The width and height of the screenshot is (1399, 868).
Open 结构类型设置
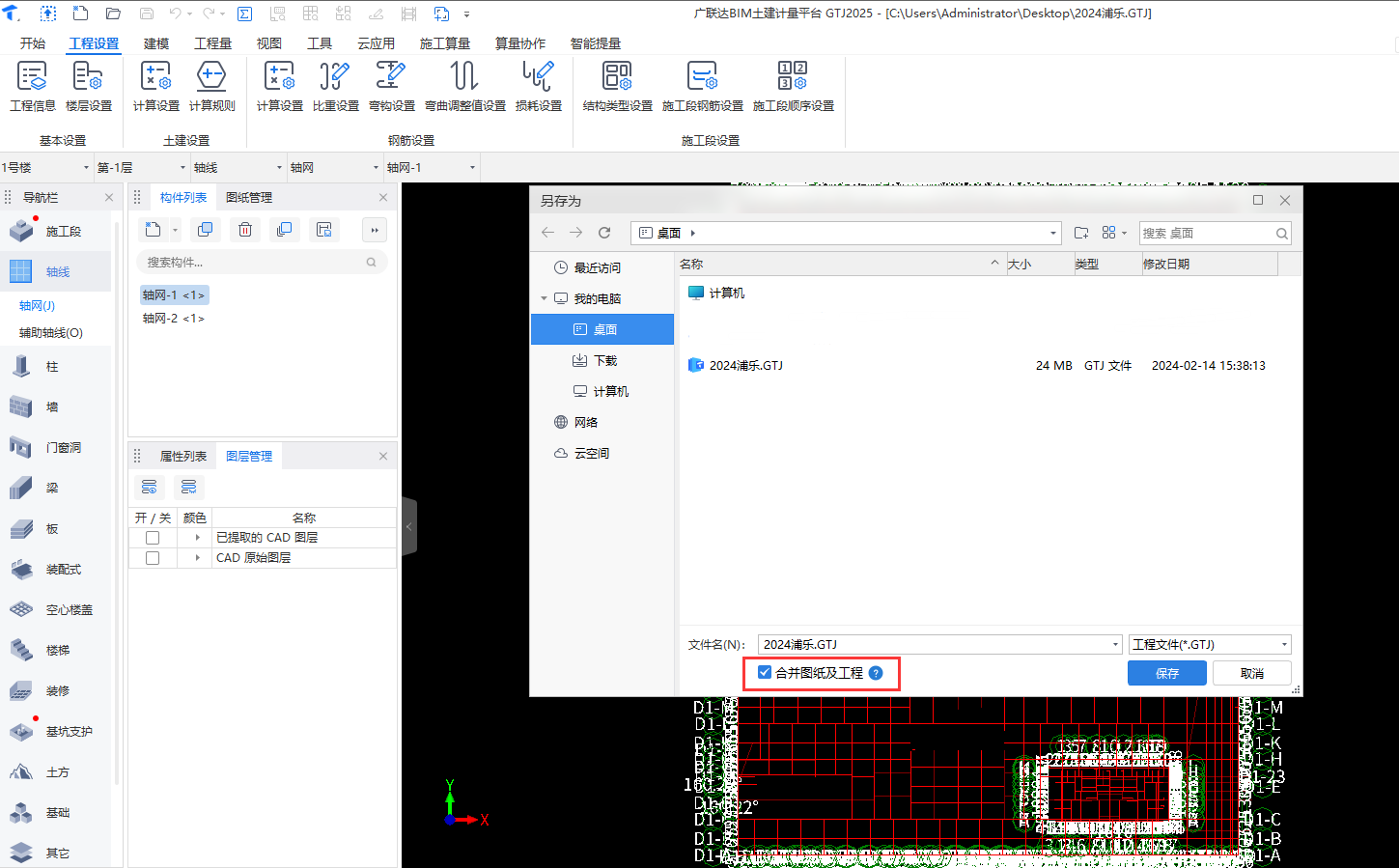[617, 86]
